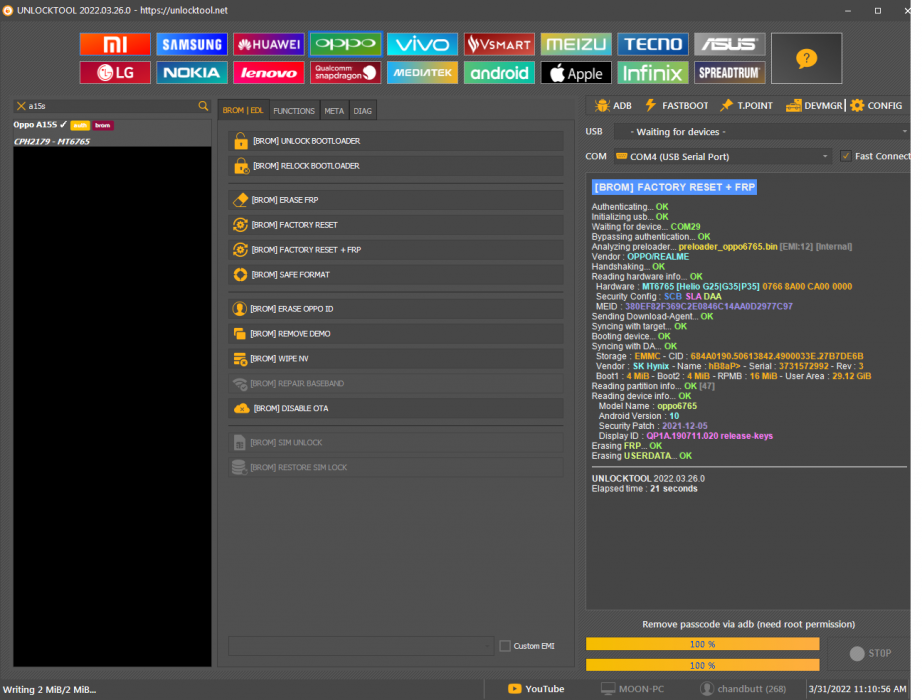922x700 pixels.
Task: Click [BROM] SAFE FORMAT button
Action: coord(396,275)
